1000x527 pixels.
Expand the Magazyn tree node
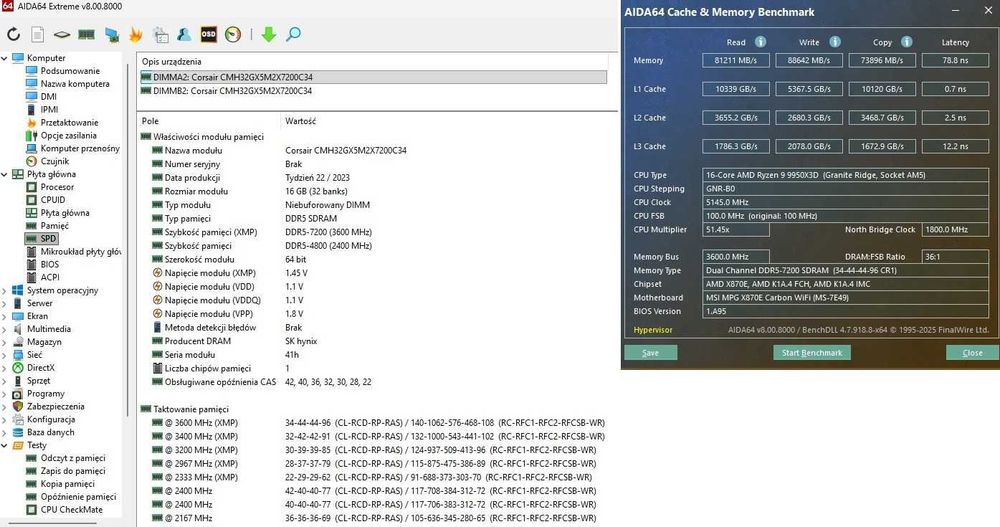(x=4, y=342)
